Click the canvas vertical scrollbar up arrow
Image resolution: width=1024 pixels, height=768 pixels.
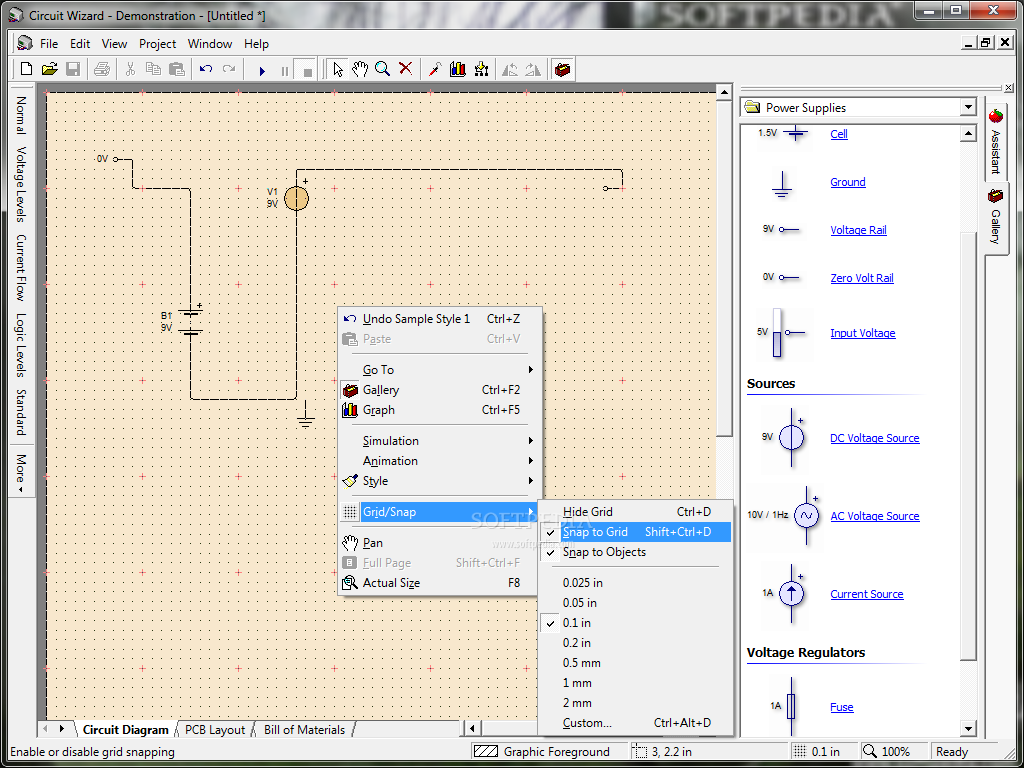click(724, 93)
